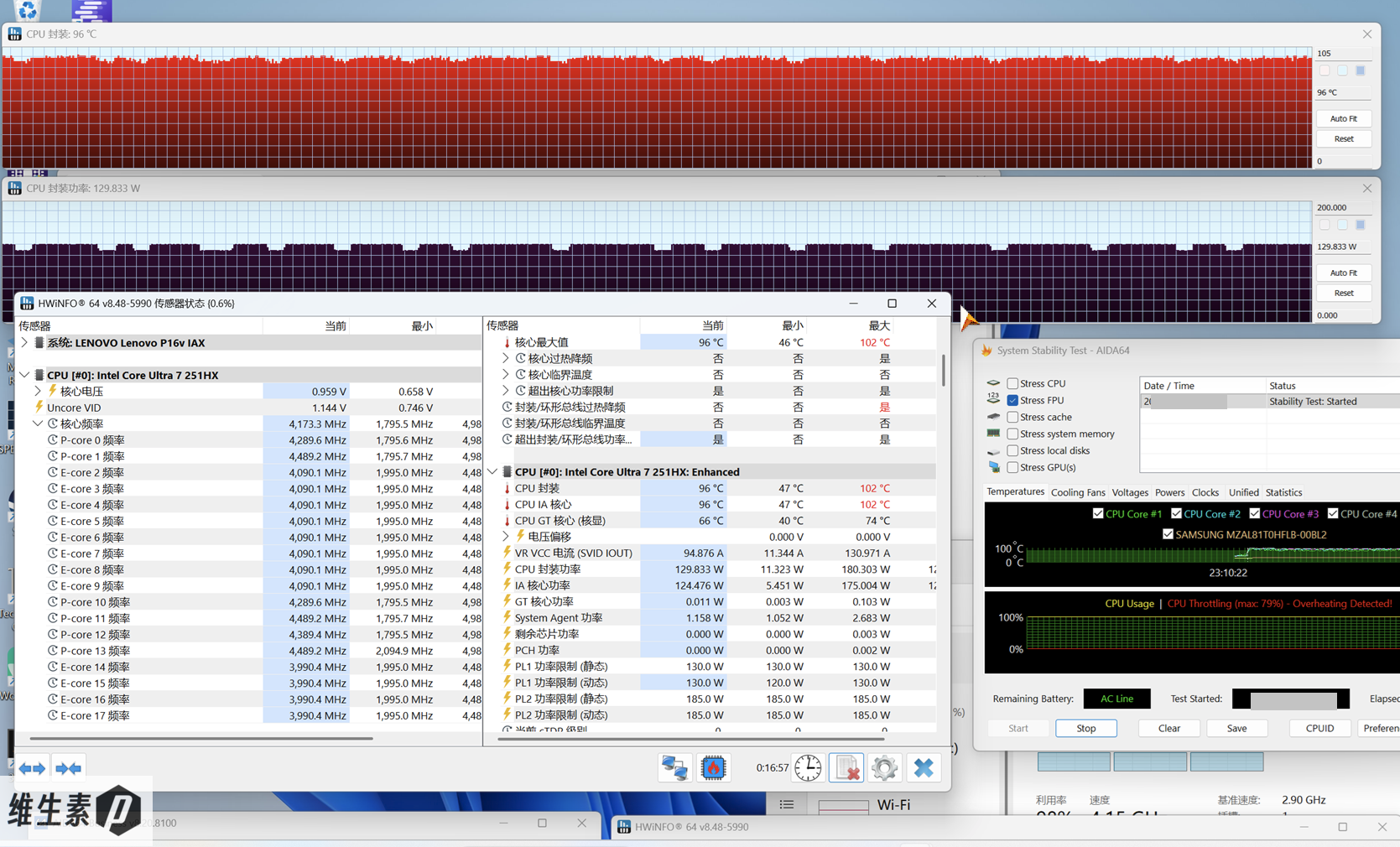
Task: Toggle the SAMSUNG MZAL81T0HFLB-00BL2 graph checkbox
Action: click(1168, 534)
